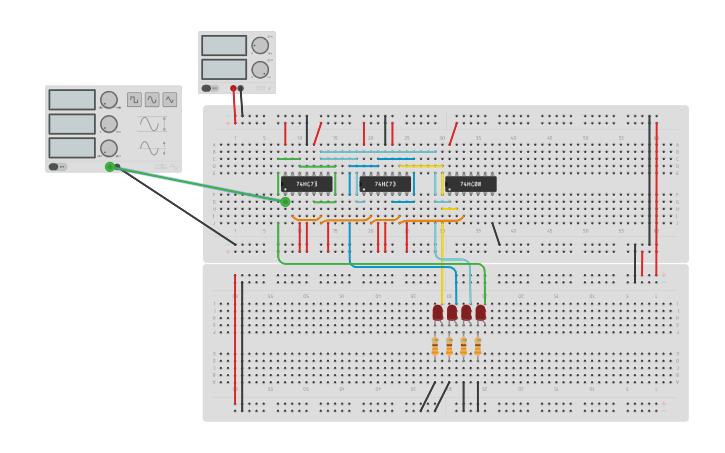Click the amplitude waveform icon on function generator
Screen dimensions: 725x453
(152, 124)
